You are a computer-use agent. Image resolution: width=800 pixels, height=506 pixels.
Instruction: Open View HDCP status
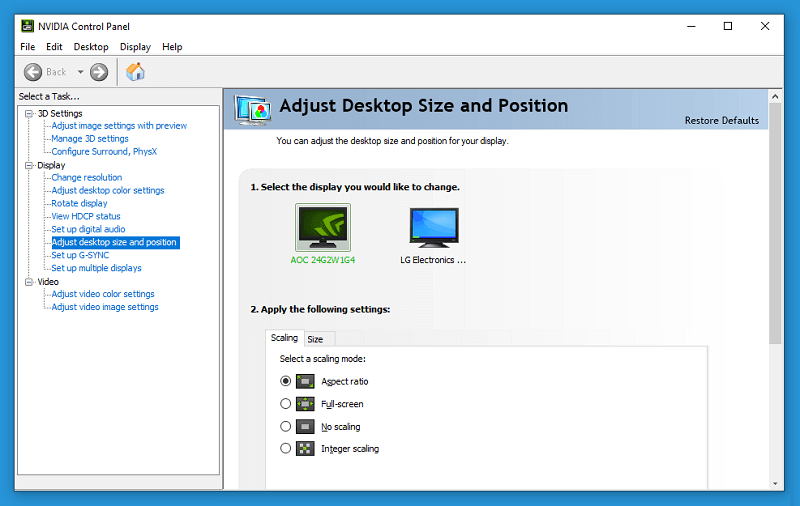point(86,216)
